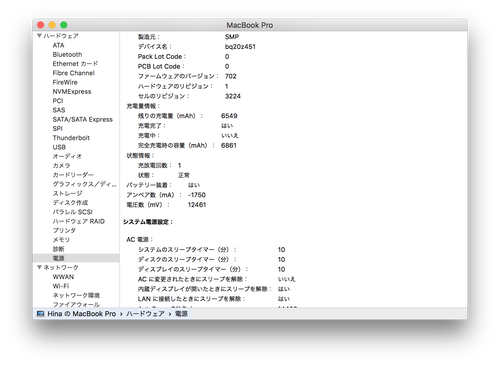Click ディスプレイのスリープタイマー (分) row
The image size is (500, 366).
tap(211, 269)
